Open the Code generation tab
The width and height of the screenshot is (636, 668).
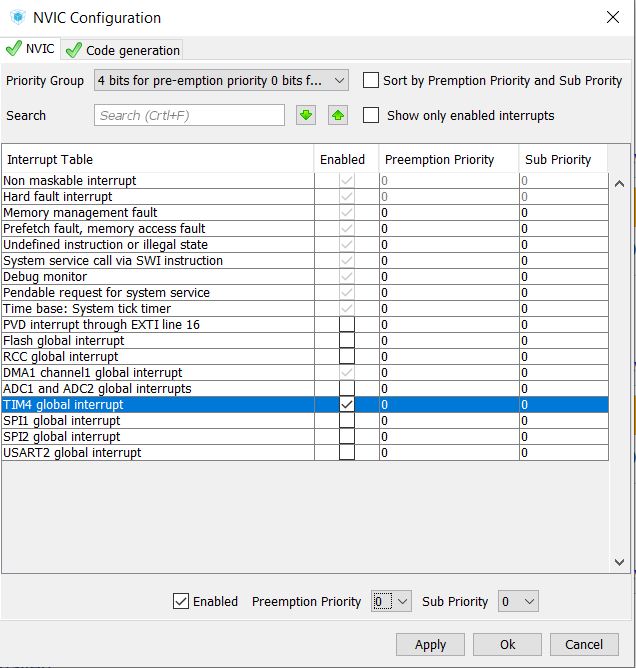click(122, 50)
